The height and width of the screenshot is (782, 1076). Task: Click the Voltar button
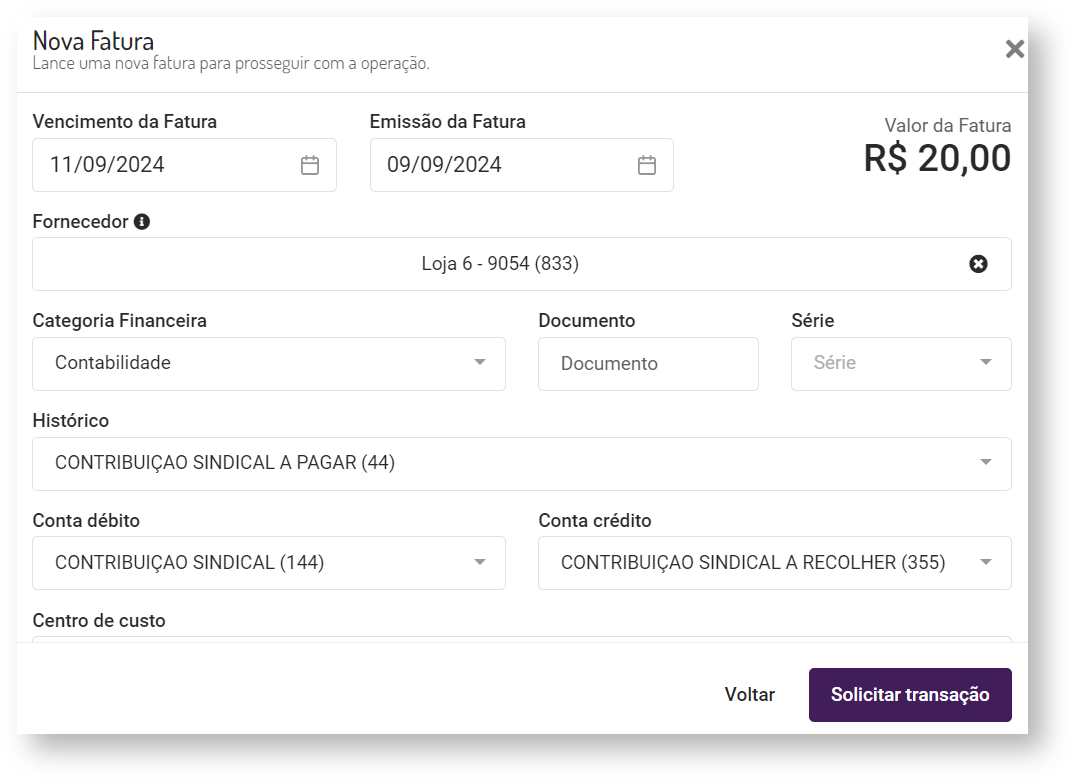pos(749,695)
